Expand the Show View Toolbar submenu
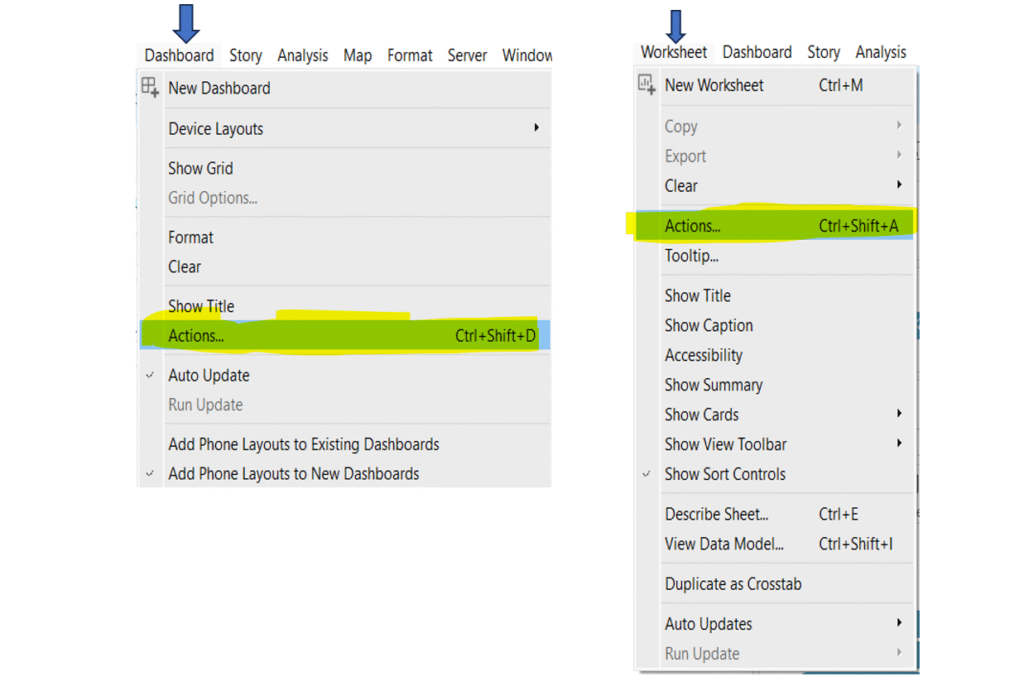 [x=899, y=444]
